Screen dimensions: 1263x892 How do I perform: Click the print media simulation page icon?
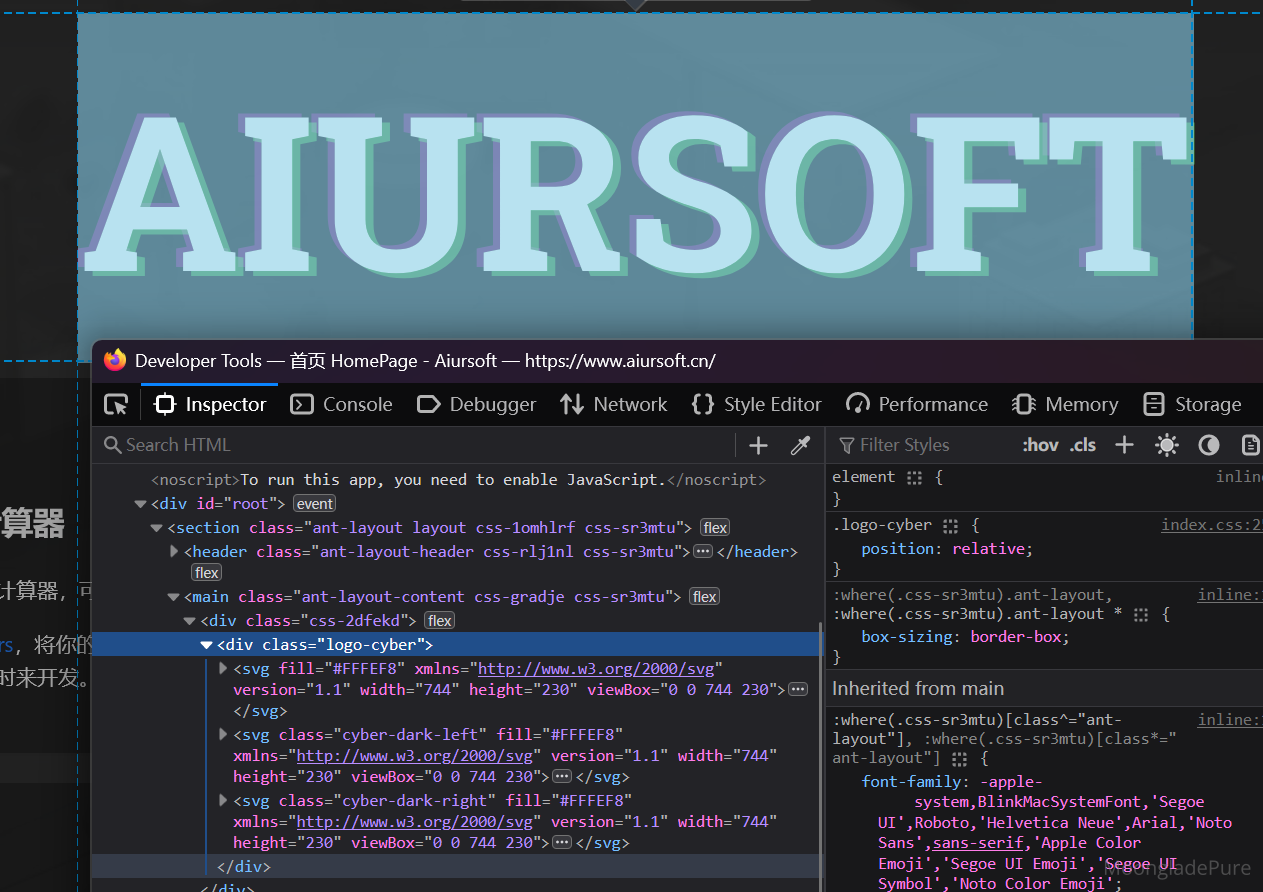1249,445
